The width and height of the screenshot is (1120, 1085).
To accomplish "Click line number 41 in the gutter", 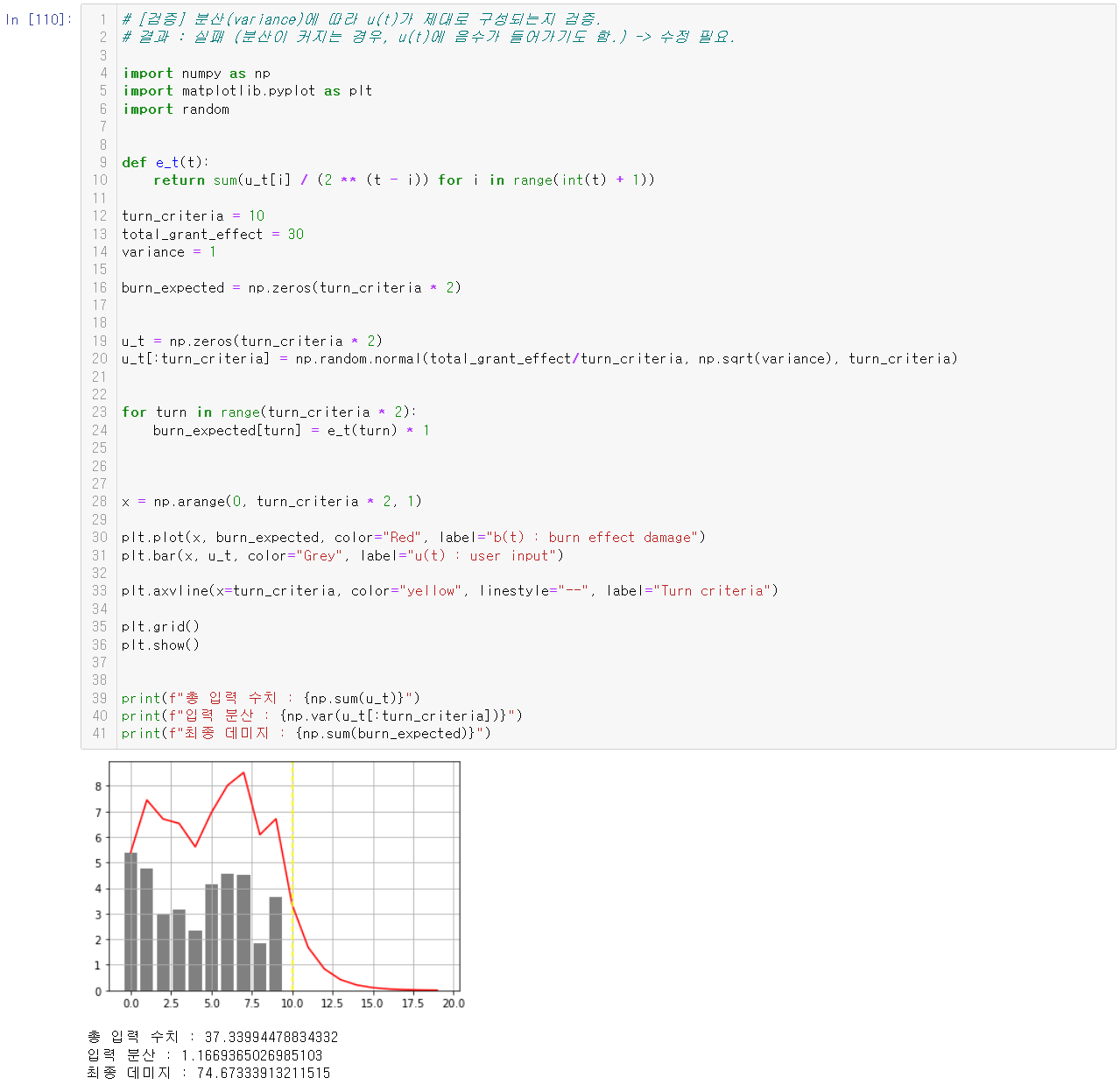I will click(x=99, y=734).
